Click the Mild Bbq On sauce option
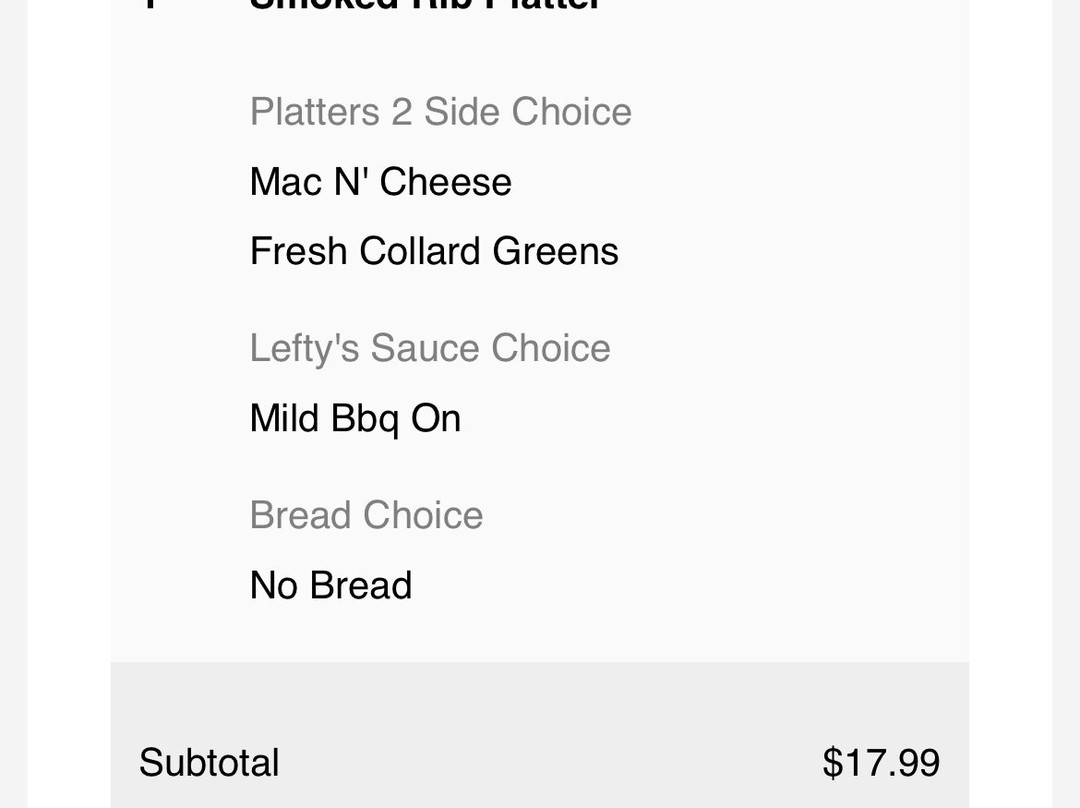Viewport: 1080px width, 808px height. point(355,418)
